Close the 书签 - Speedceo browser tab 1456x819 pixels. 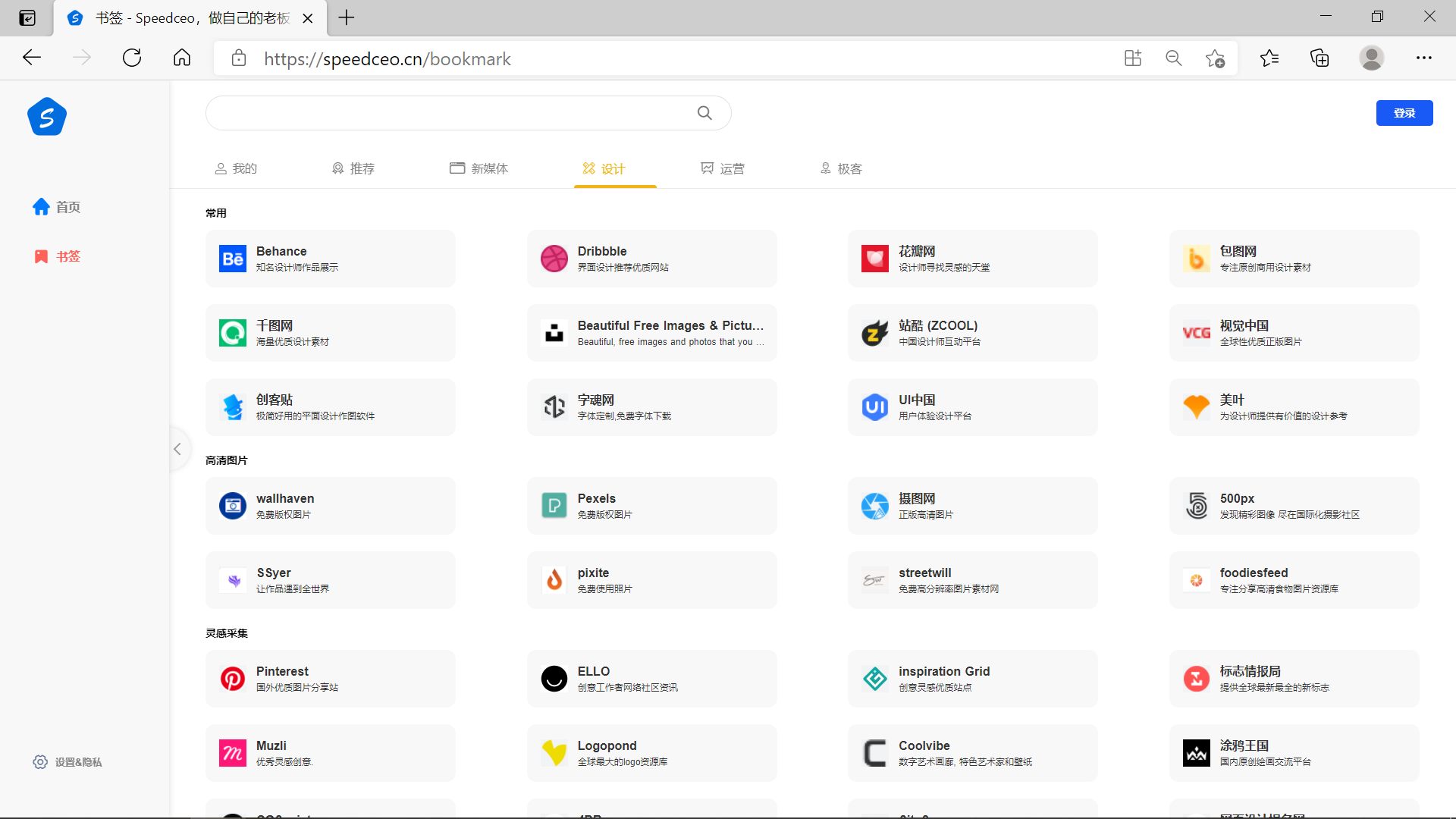click(x=308, y=18)
